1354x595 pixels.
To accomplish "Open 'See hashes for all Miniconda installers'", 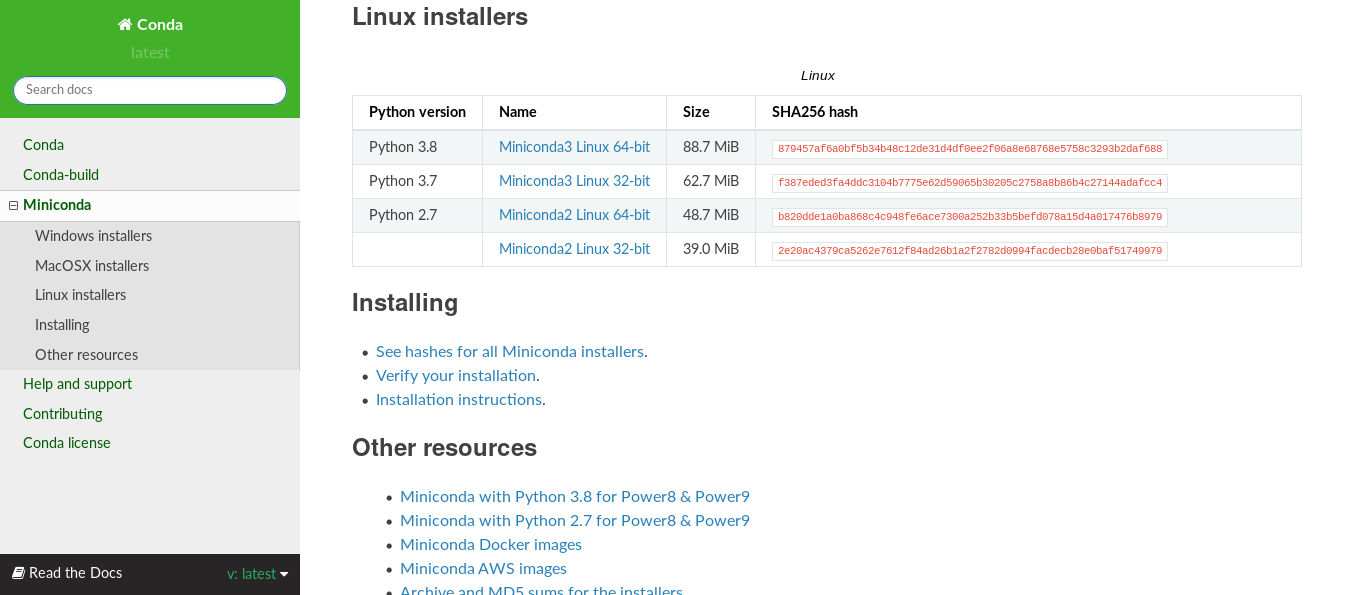I will 509,352.
